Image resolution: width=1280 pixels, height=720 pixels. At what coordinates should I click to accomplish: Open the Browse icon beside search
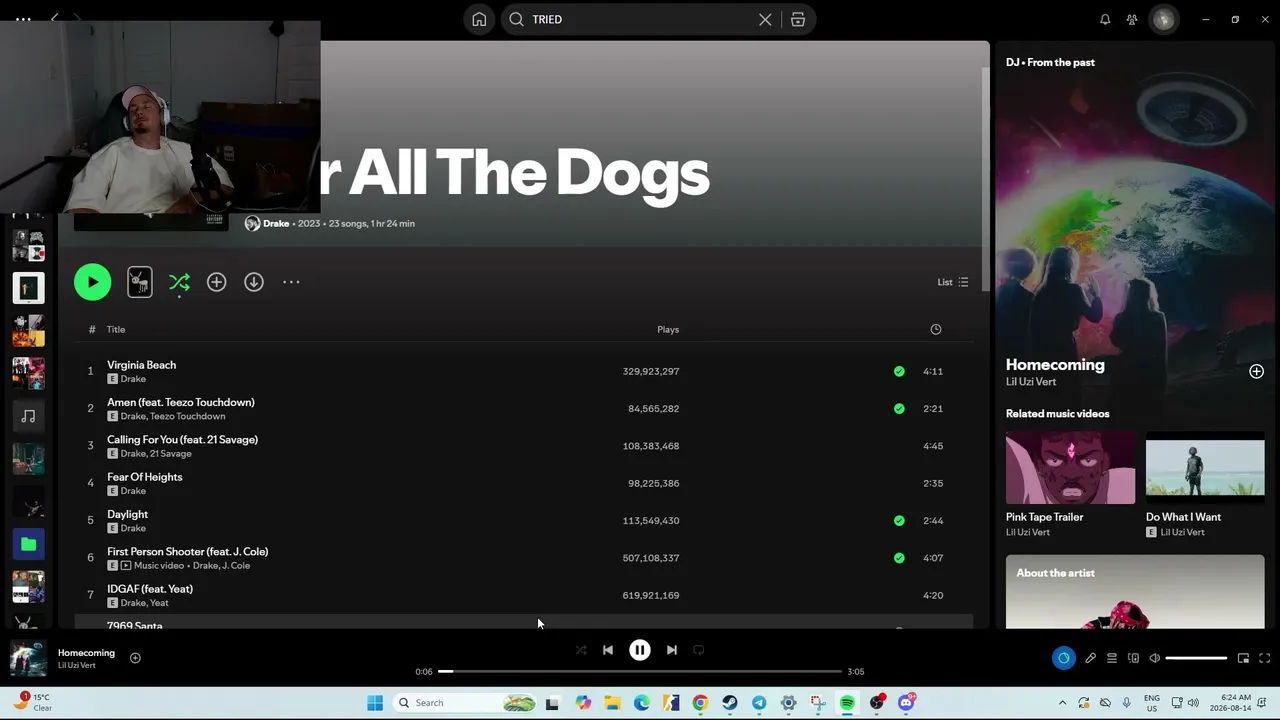[798, 19]
